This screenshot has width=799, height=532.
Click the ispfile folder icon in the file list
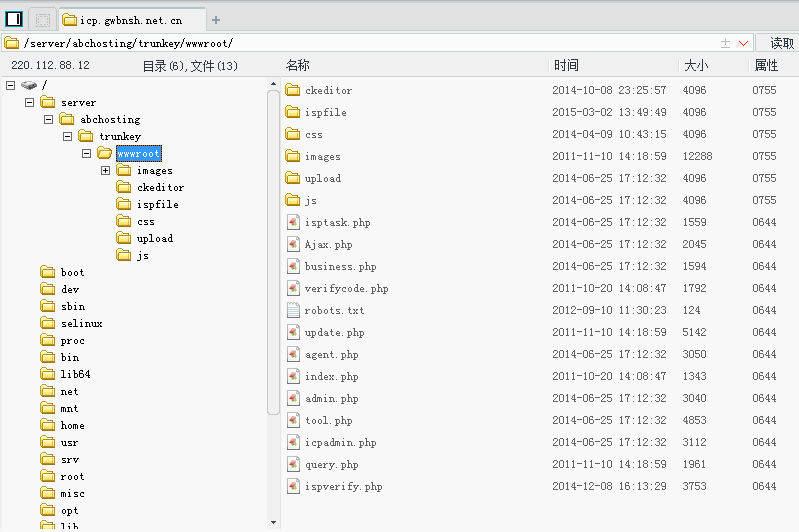(292, 112)
